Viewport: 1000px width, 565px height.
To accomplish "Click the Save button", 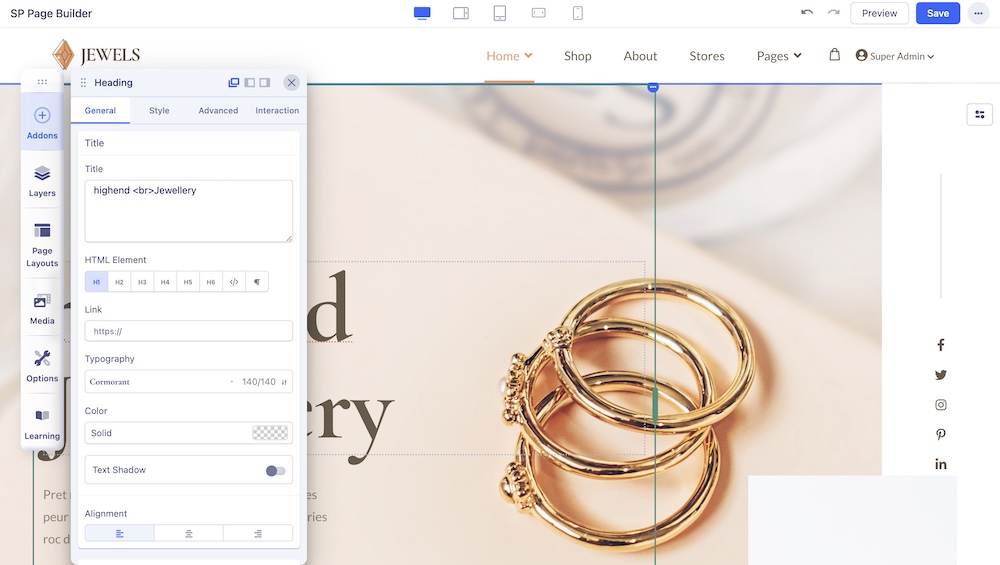I will (937, 13).
